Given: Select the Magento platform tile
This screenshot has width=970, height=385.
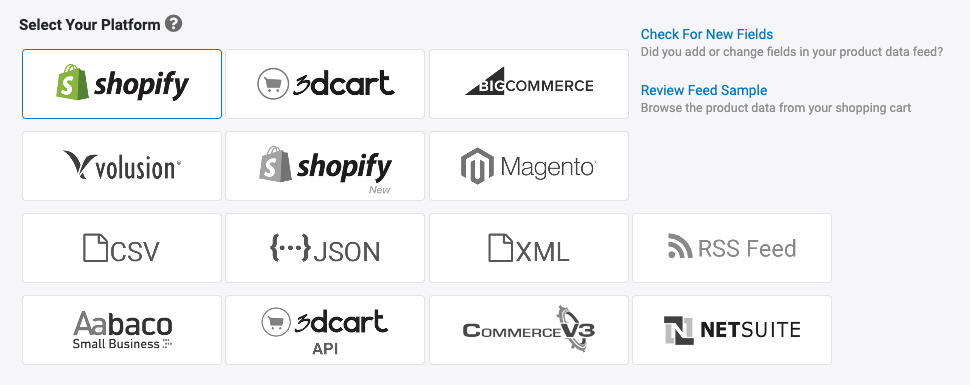Looking at the screenshot, I should coord(529,166).
